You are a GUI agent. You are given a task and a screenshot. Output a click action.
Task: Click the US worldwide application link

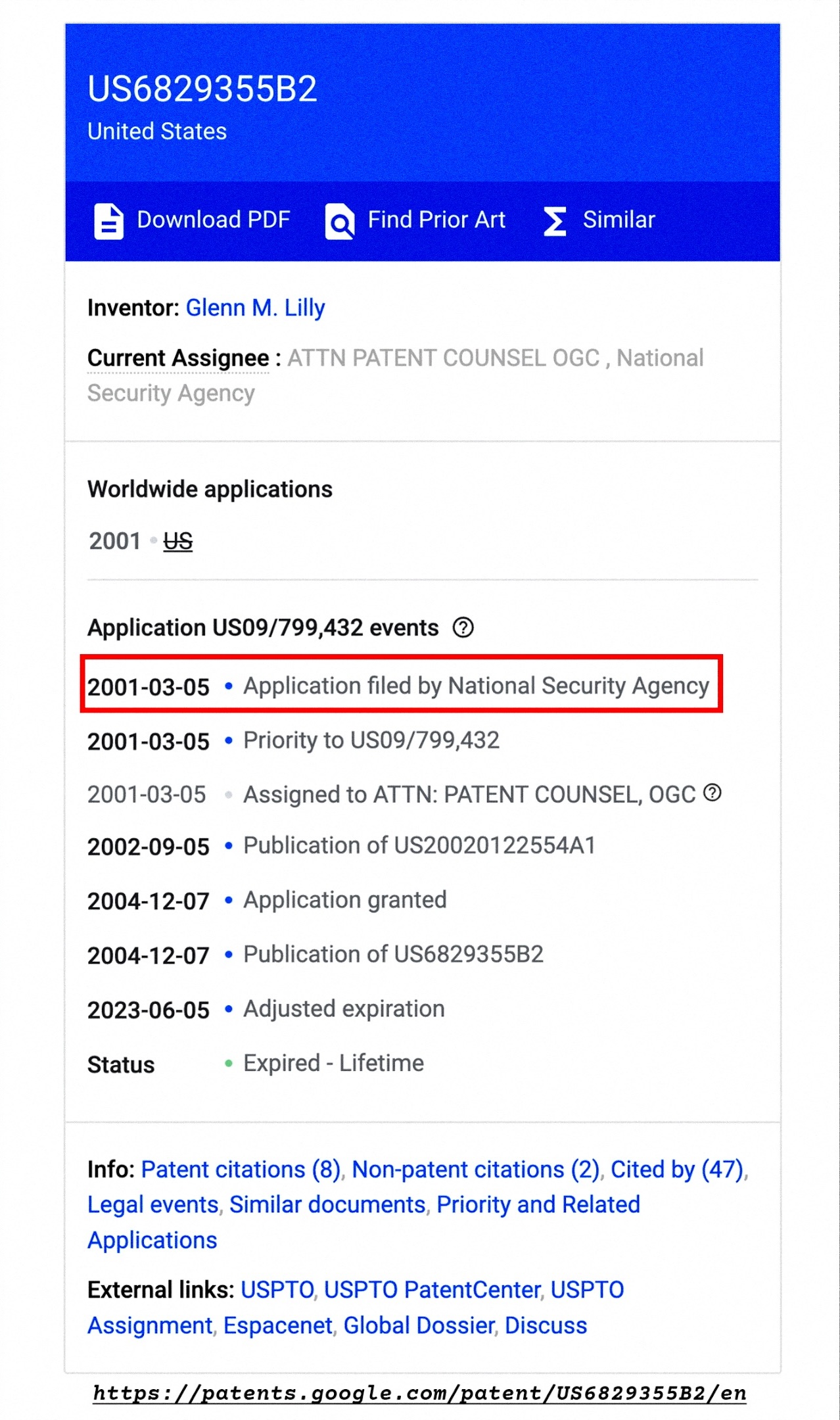coord(177,542)
